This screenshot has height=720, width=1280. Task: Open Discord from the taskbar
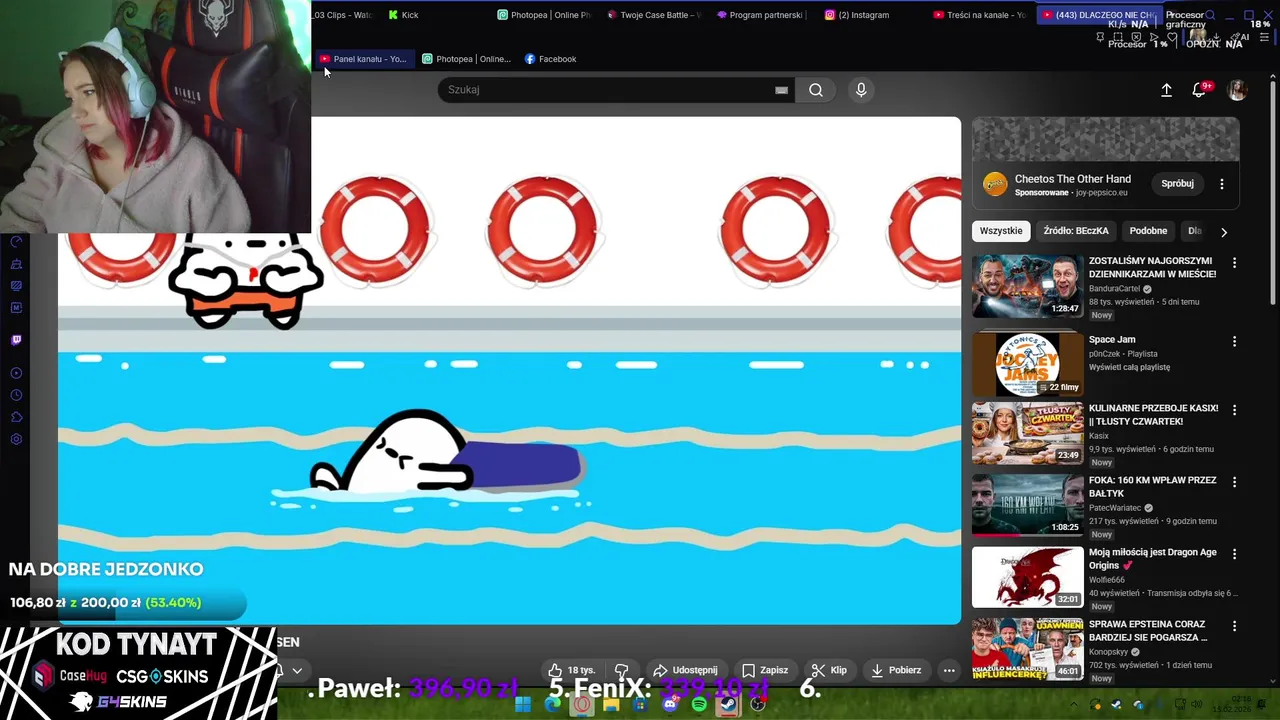[670, 704]
